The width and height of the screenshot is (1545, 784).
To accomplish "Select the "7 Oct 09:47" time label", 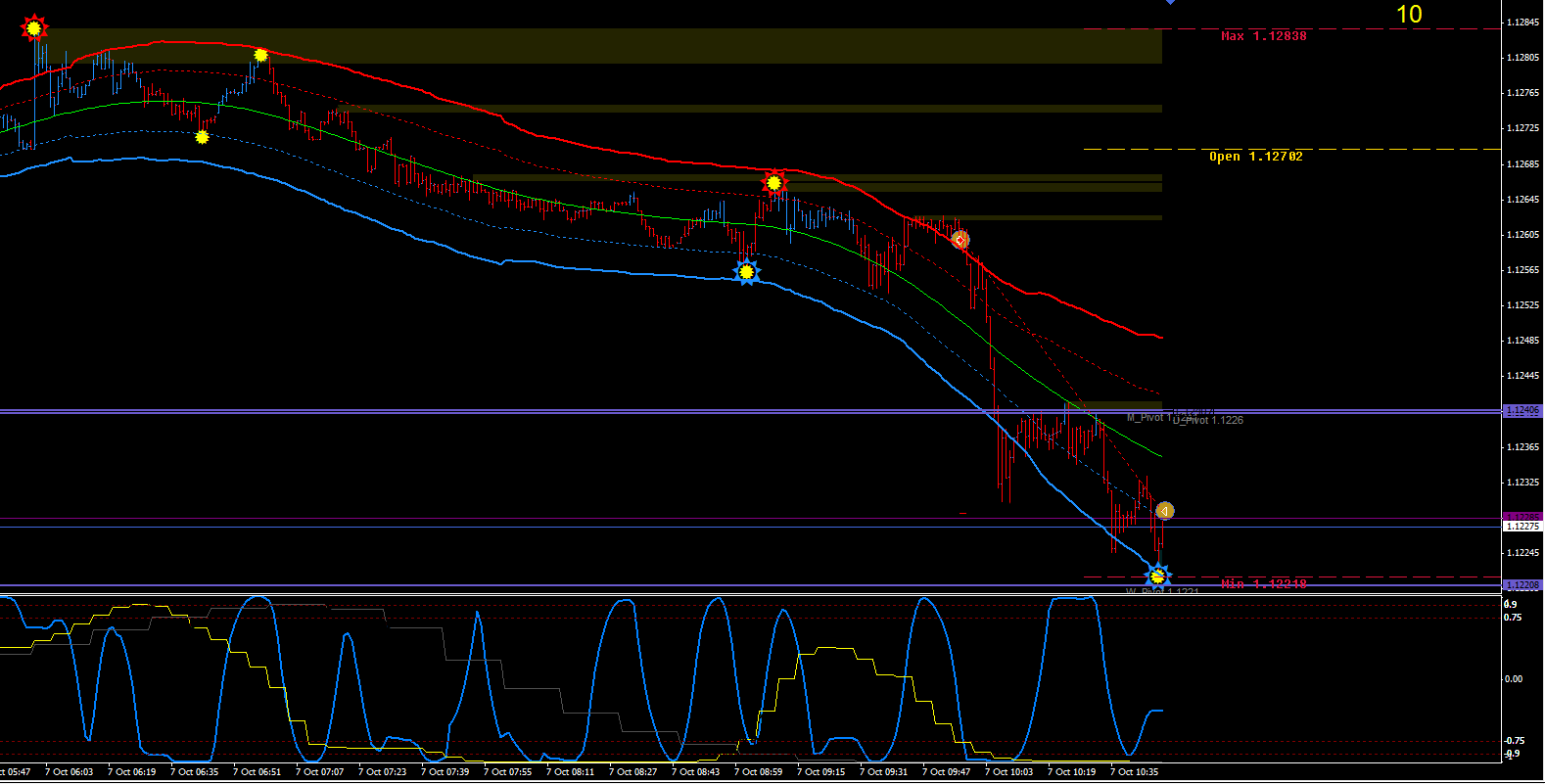I will point(949,772).
